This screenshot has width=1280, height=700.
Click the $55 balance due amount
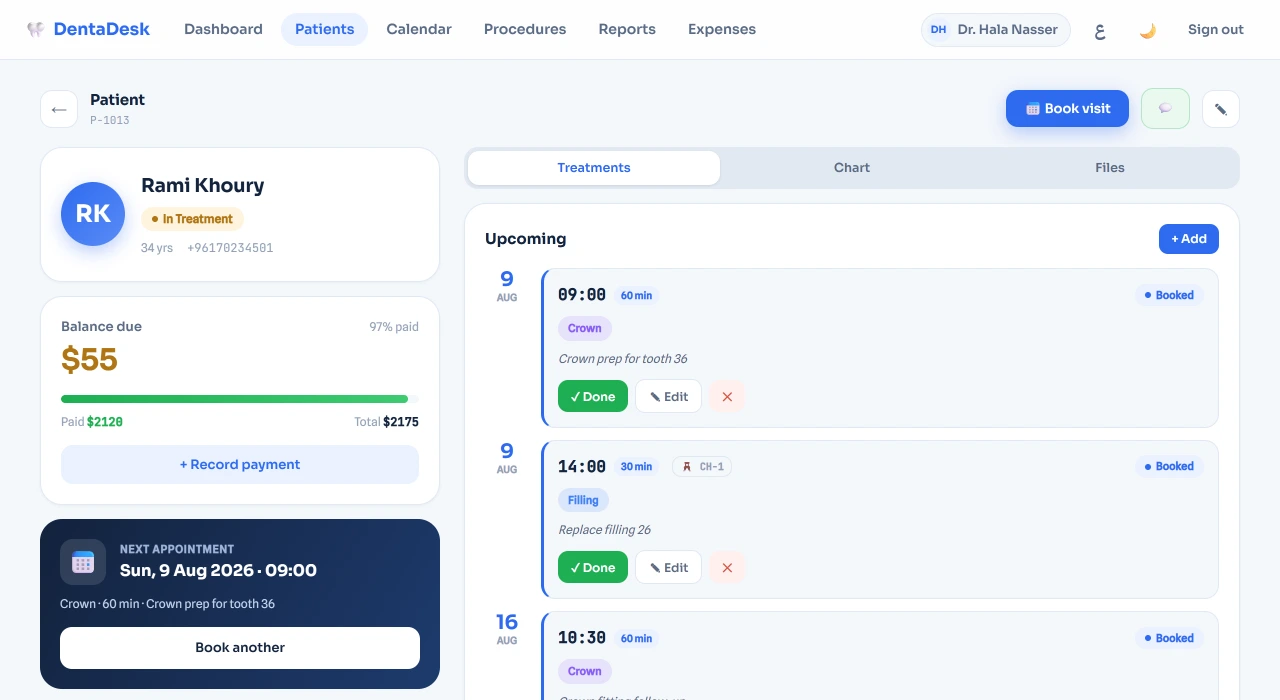(x=90, y=359)
